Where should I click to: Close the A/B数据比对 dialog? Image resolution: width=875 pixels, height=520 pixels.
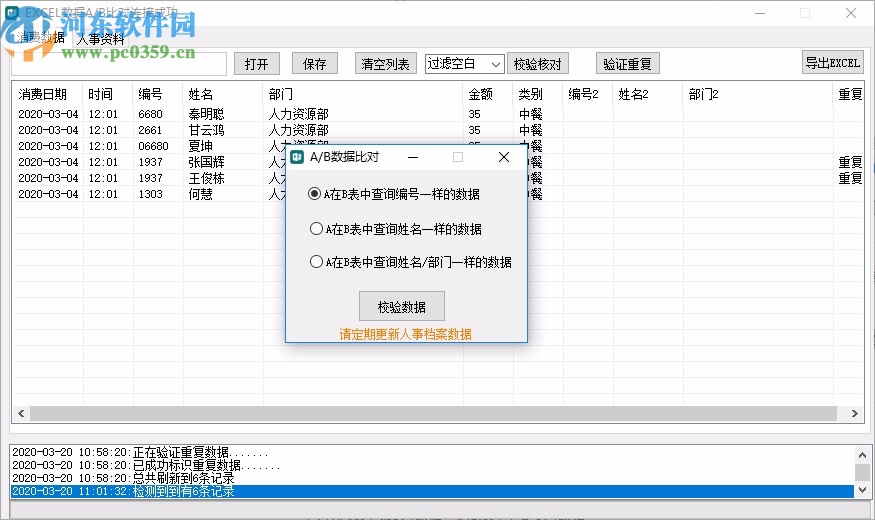[504, 157]
